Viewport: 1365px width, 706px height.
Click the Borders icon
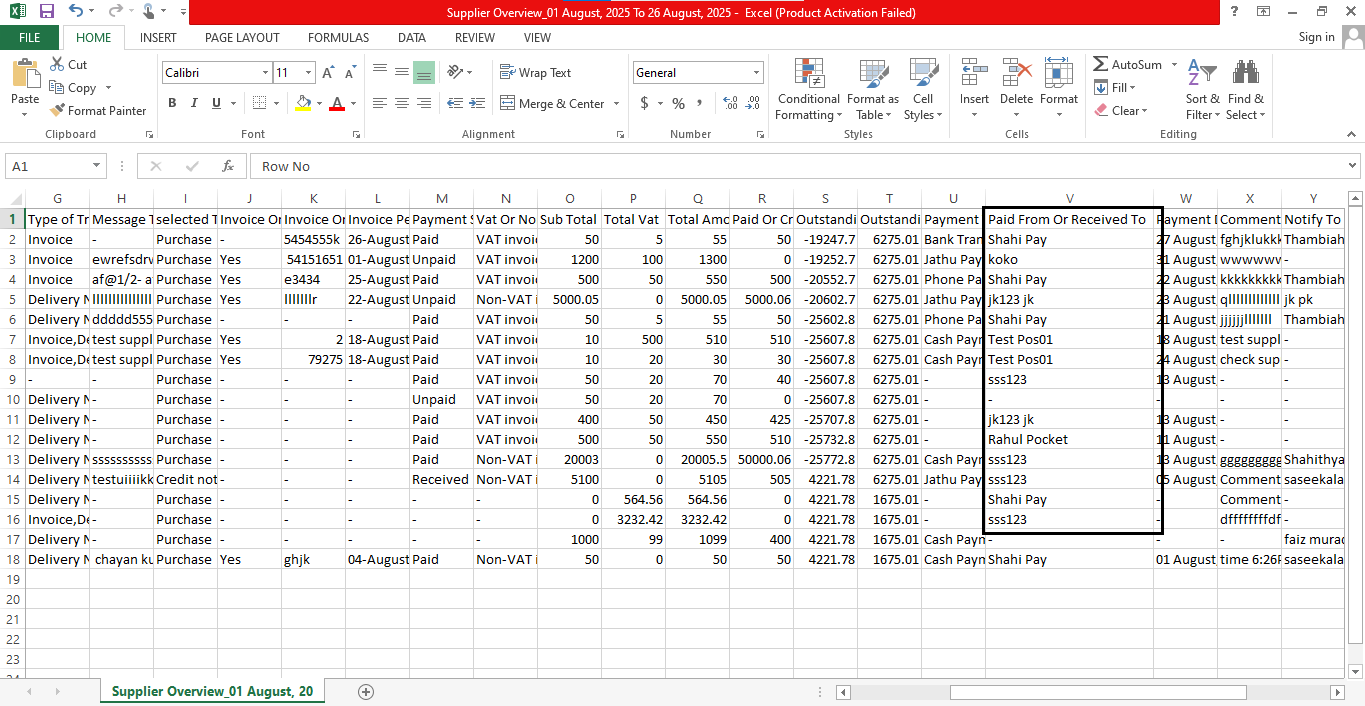point(259,103)
